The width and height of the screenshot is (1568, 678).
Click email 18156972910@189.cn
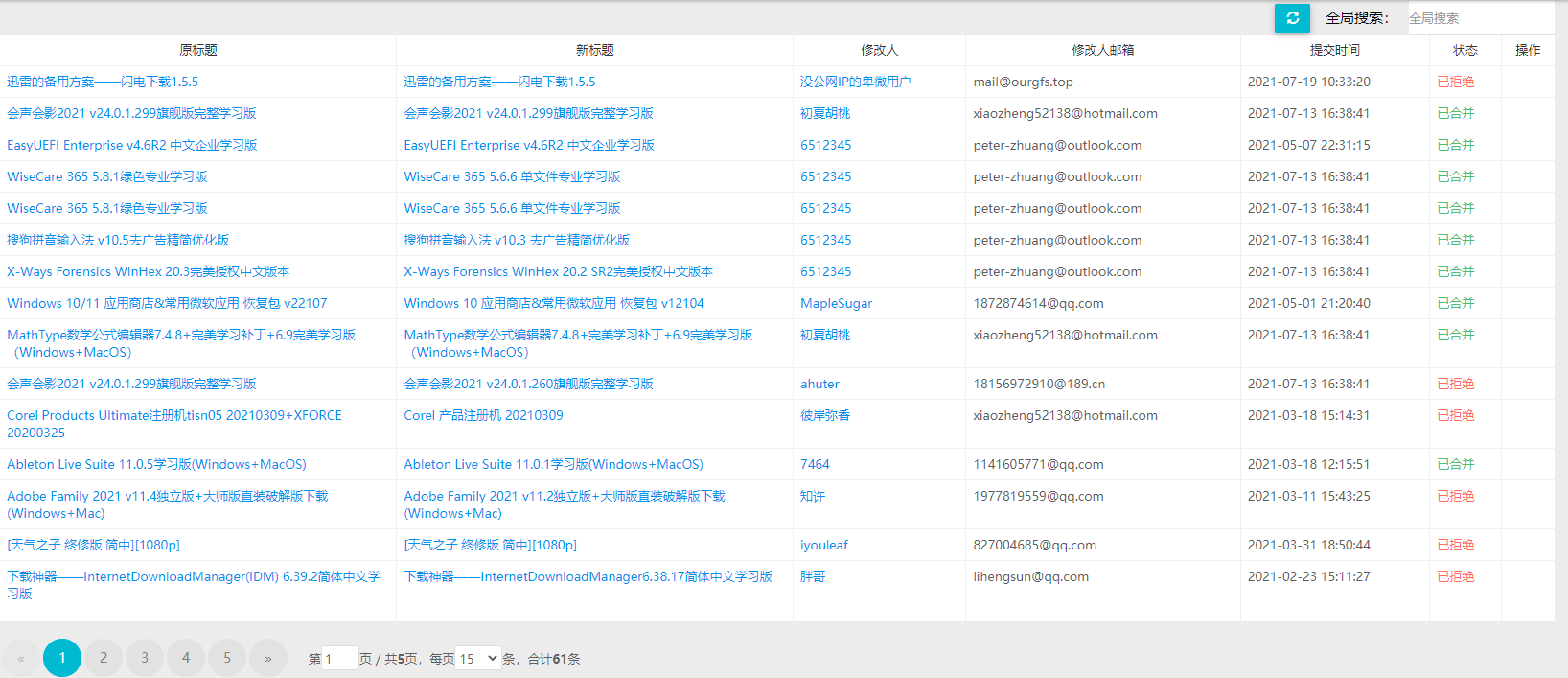1039,384
